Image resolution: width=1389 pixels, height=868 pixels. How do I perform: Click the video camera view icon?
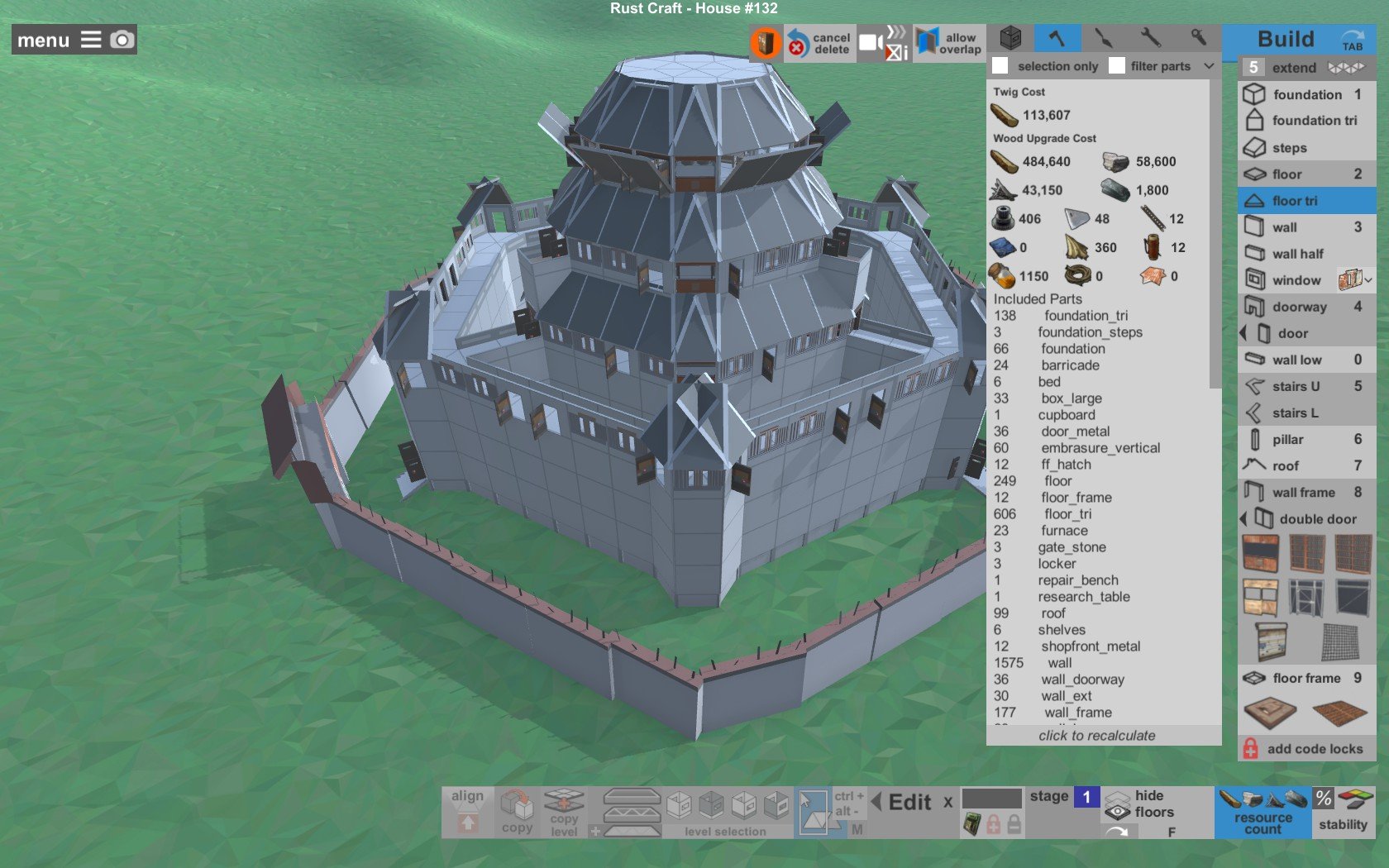click(x=869, y=42)
